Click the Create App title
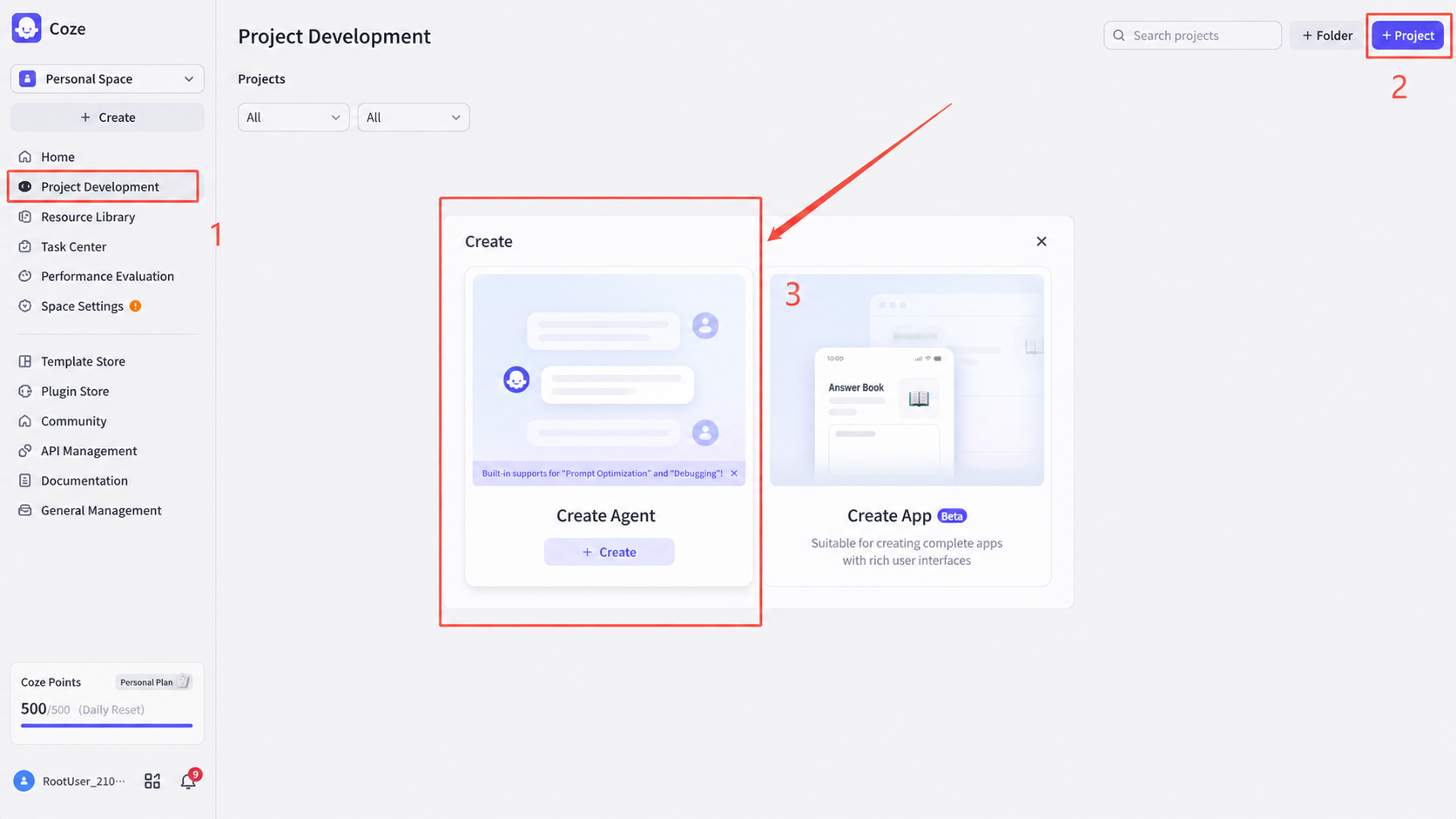Image resolution: width=1456 pixels, height=819 pixels. [x=889, y=515]
